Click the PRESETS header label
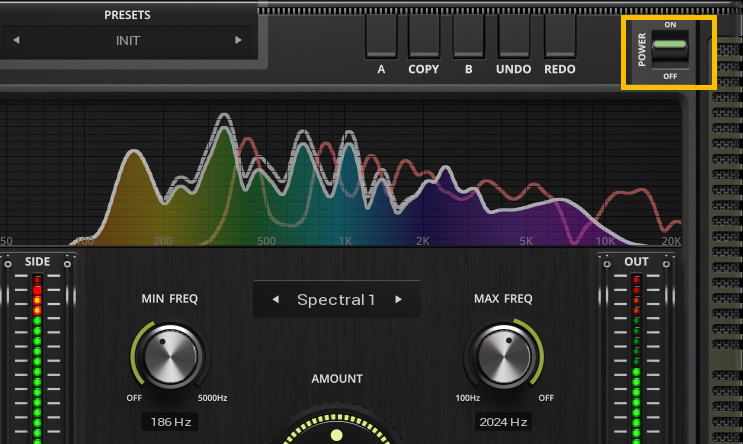Image resolution: width=743 pixels, height=444 pixels. pos(127,15)
